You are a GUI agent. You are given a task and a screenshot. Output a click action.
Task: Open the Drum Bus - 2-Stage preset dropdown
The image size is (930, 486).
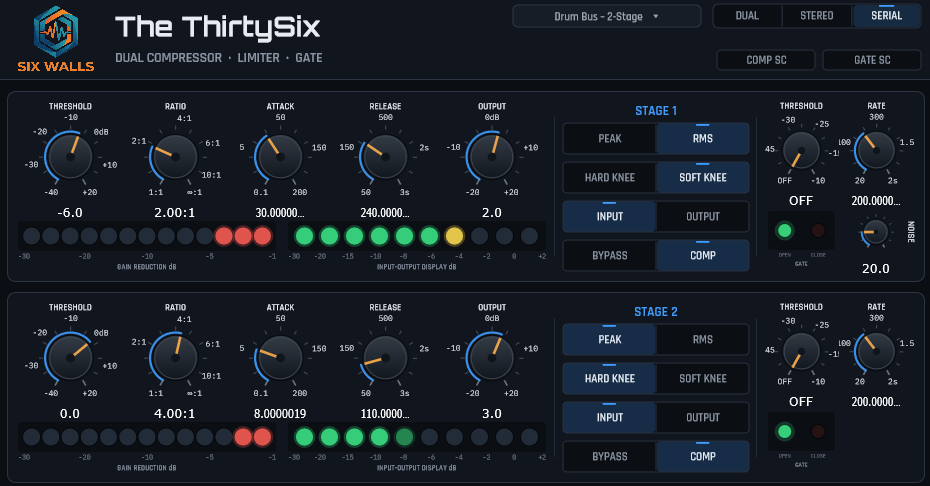(606, 17)
